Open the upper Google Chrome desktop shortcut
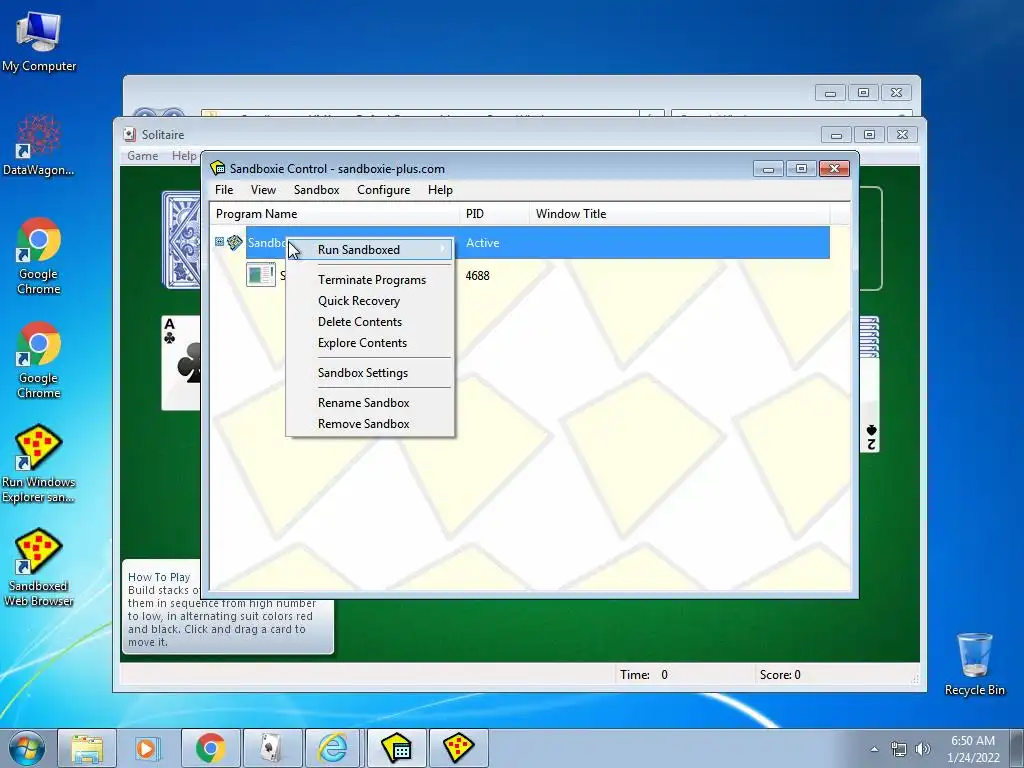This screenshot has height=768, width=1024. pos(39,255)
